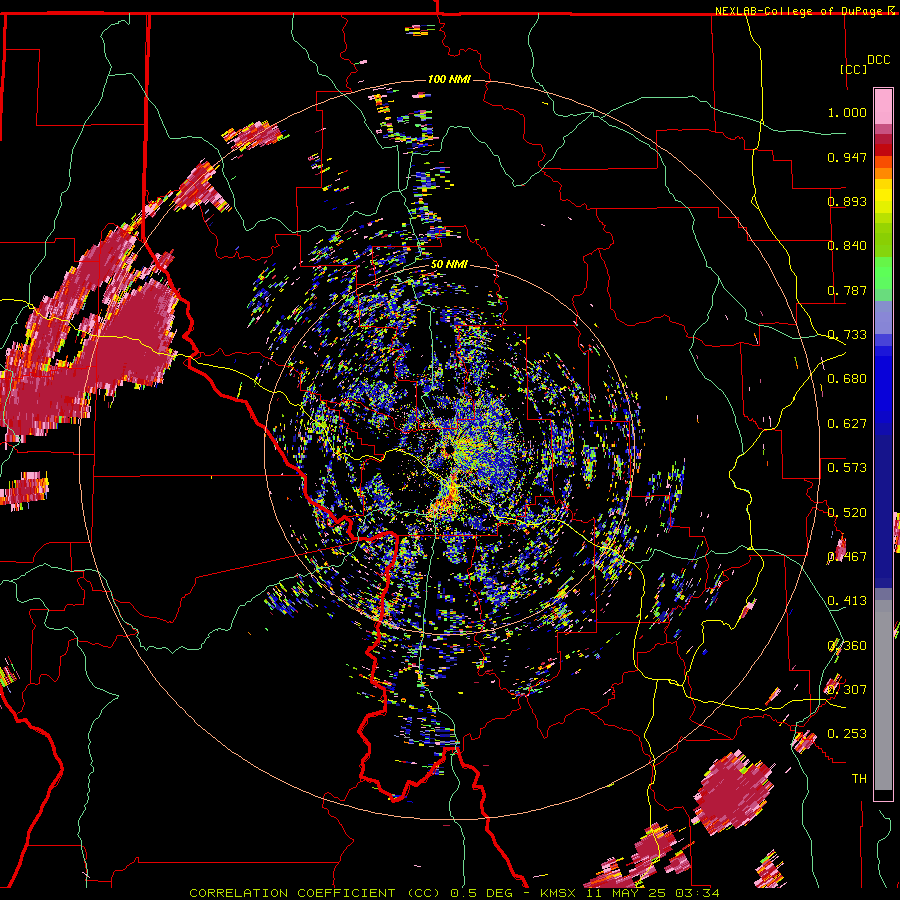The image size is (900, 900).
Task: Click the KMSX station identifier in caption
Action: coord(560,893)
